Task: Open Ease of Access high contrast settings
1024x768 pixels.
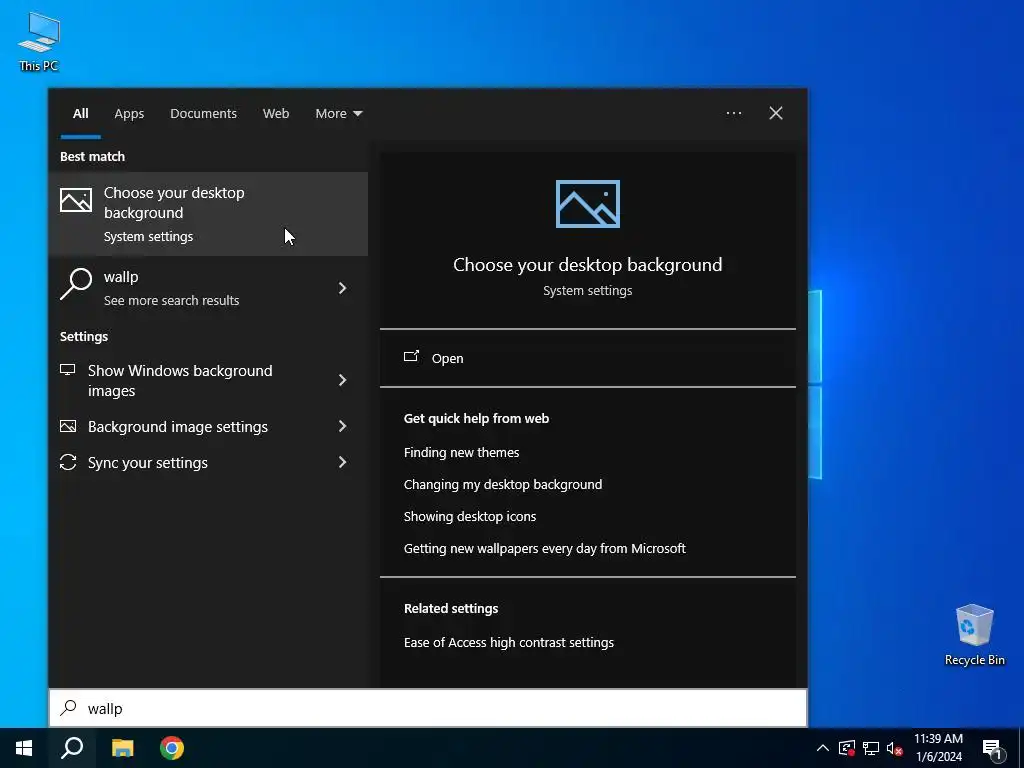Action: pos(509,642)
